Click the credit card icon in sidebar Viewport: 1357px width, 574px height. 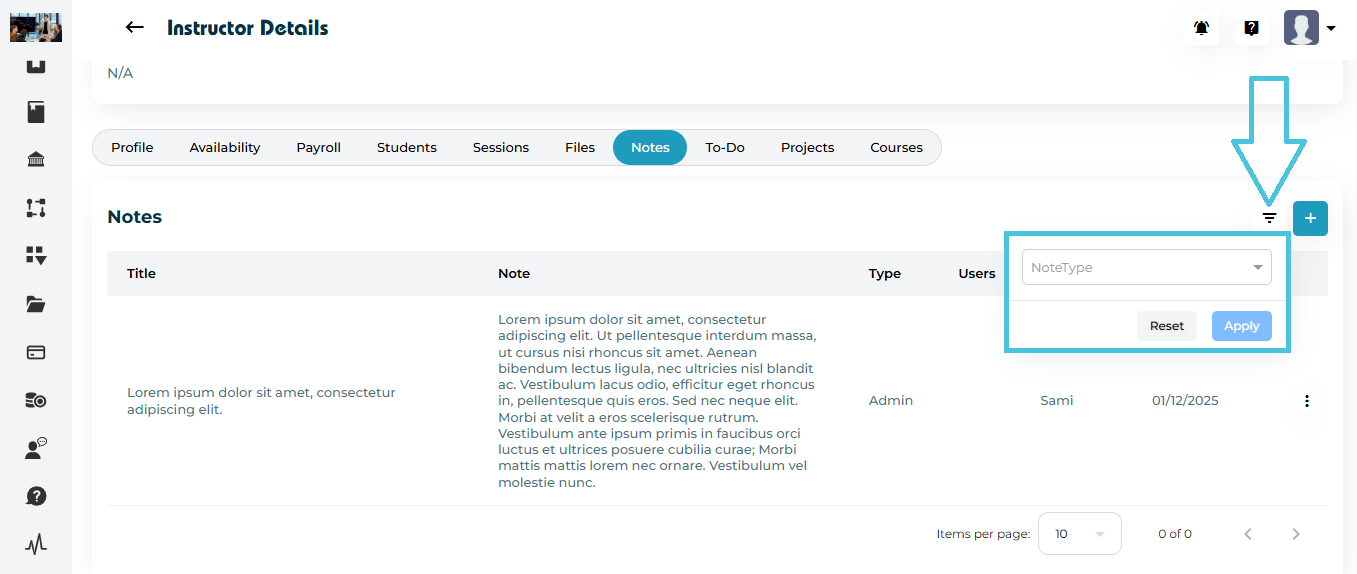36,352
